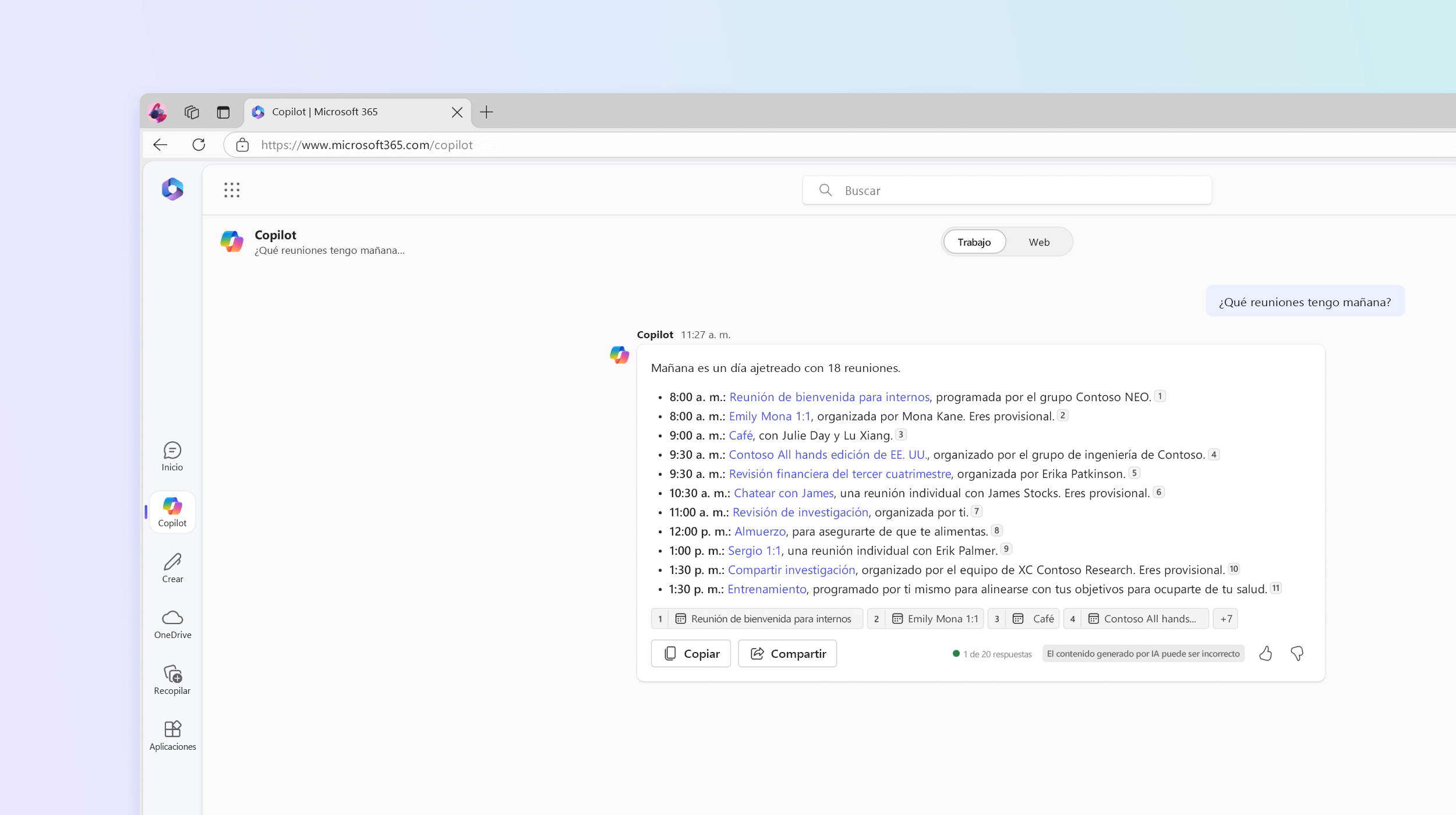Switch to Trabajo mode

[x=974, y=242]
